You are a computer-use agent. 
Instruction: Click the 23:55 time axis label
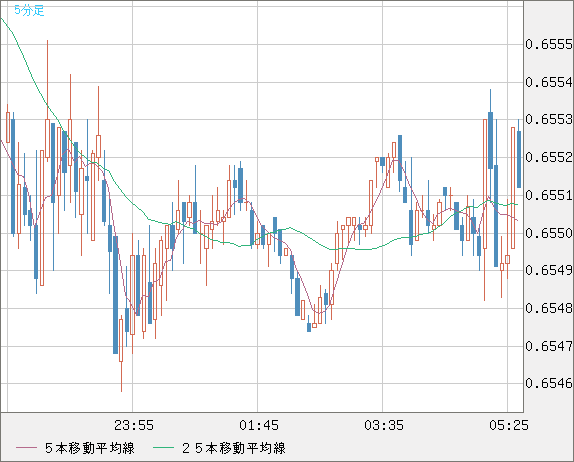134,425
